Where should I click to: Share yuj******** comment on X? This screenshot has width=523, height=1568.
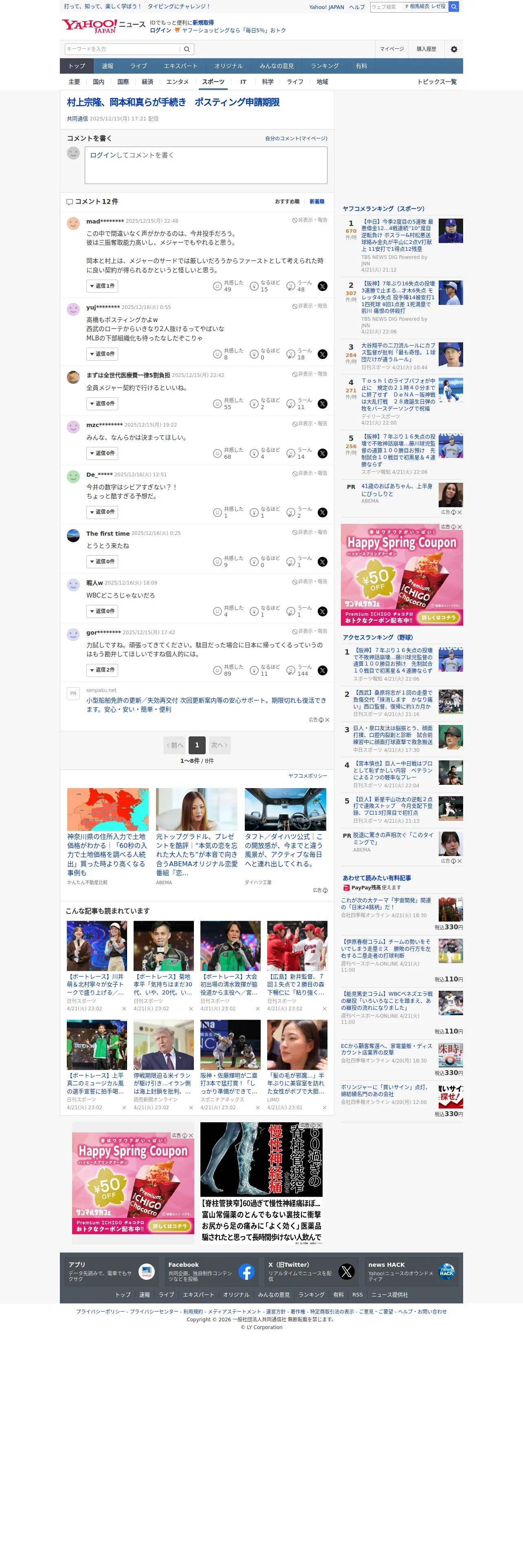[323, 354]
